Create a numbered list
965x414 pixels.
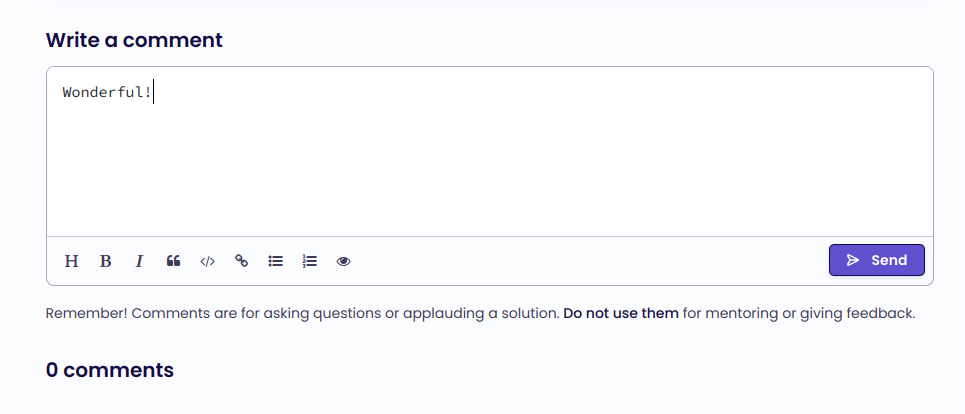(310, 261)
